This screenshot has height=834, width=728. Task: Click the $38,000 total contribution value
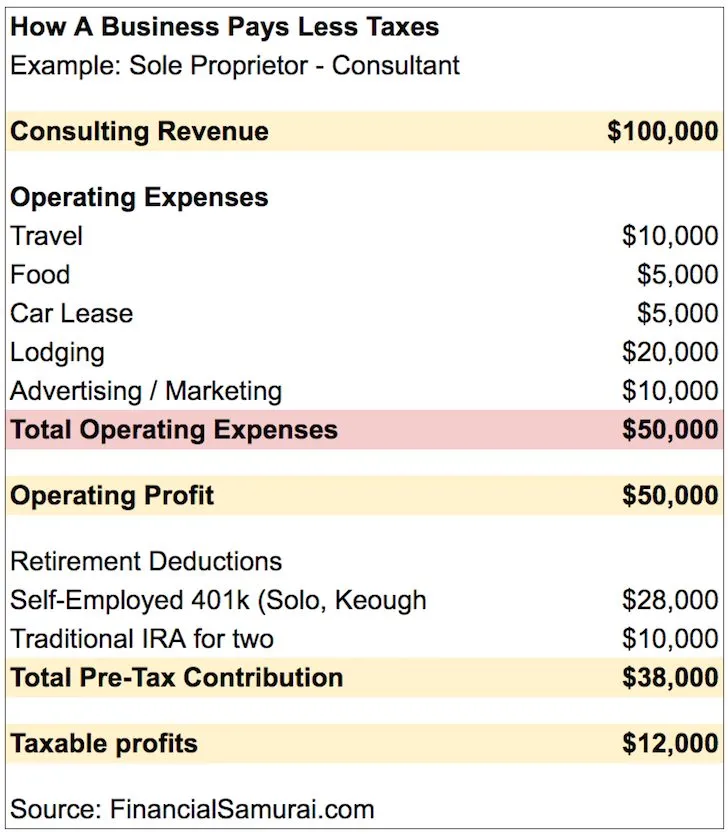pyautogui.click(x=670, y=678)
